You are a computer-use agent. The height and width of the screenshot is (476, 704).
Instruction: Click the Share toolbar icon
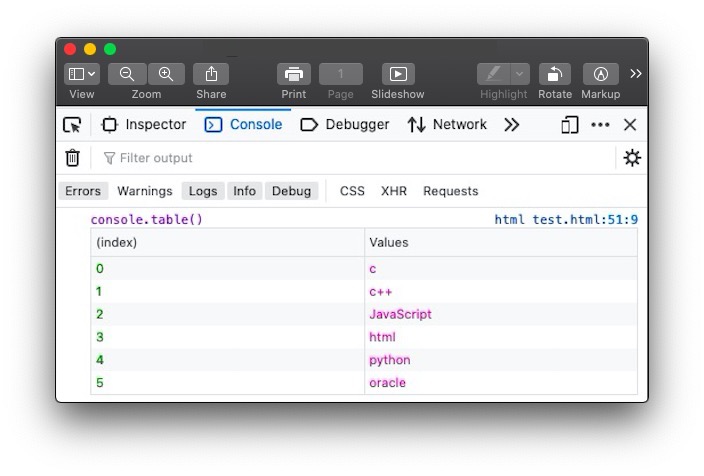click(211, 74)
